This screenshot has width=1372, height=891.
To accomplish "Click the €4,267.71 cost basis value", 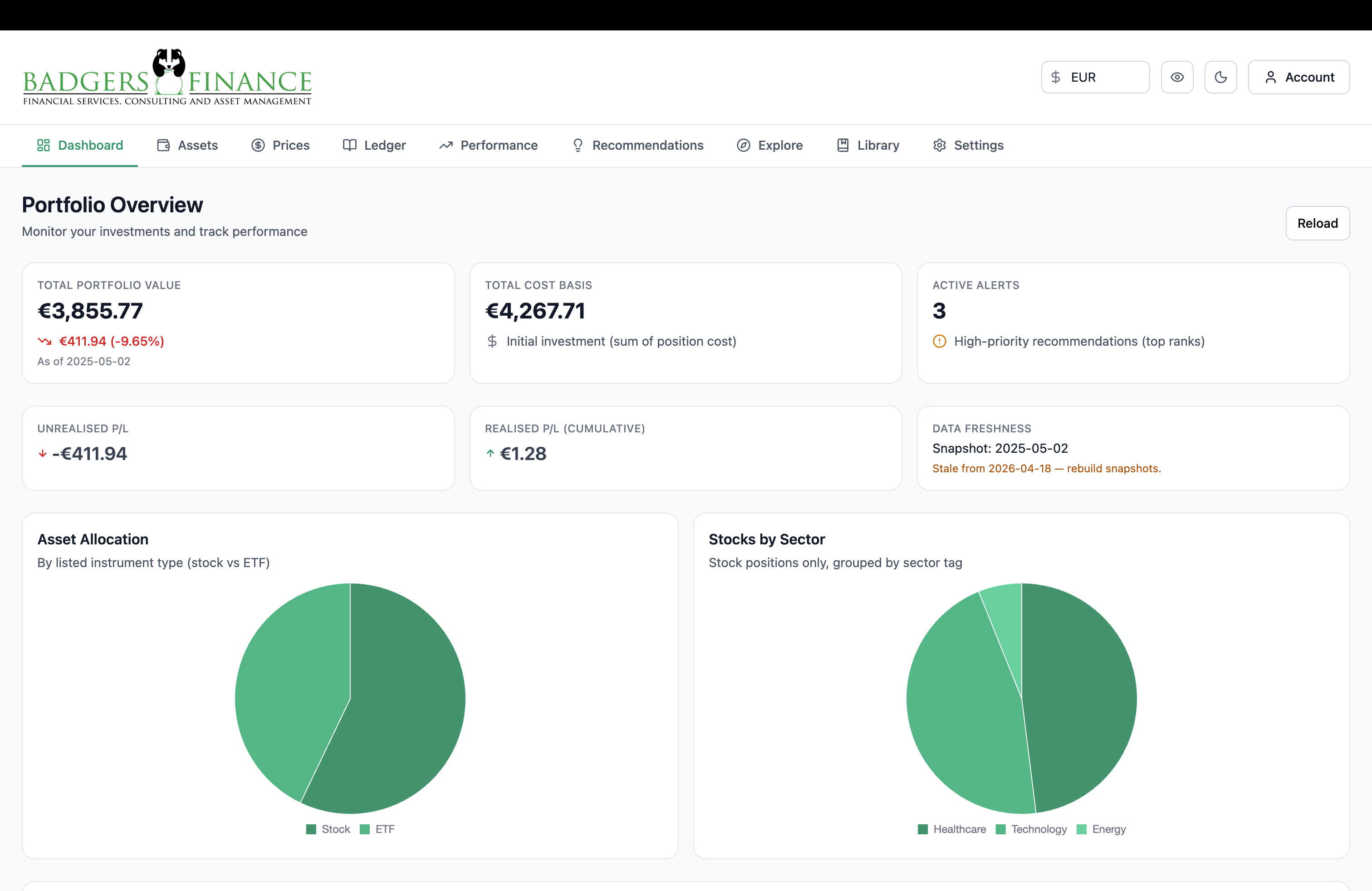I will point(535,311).
